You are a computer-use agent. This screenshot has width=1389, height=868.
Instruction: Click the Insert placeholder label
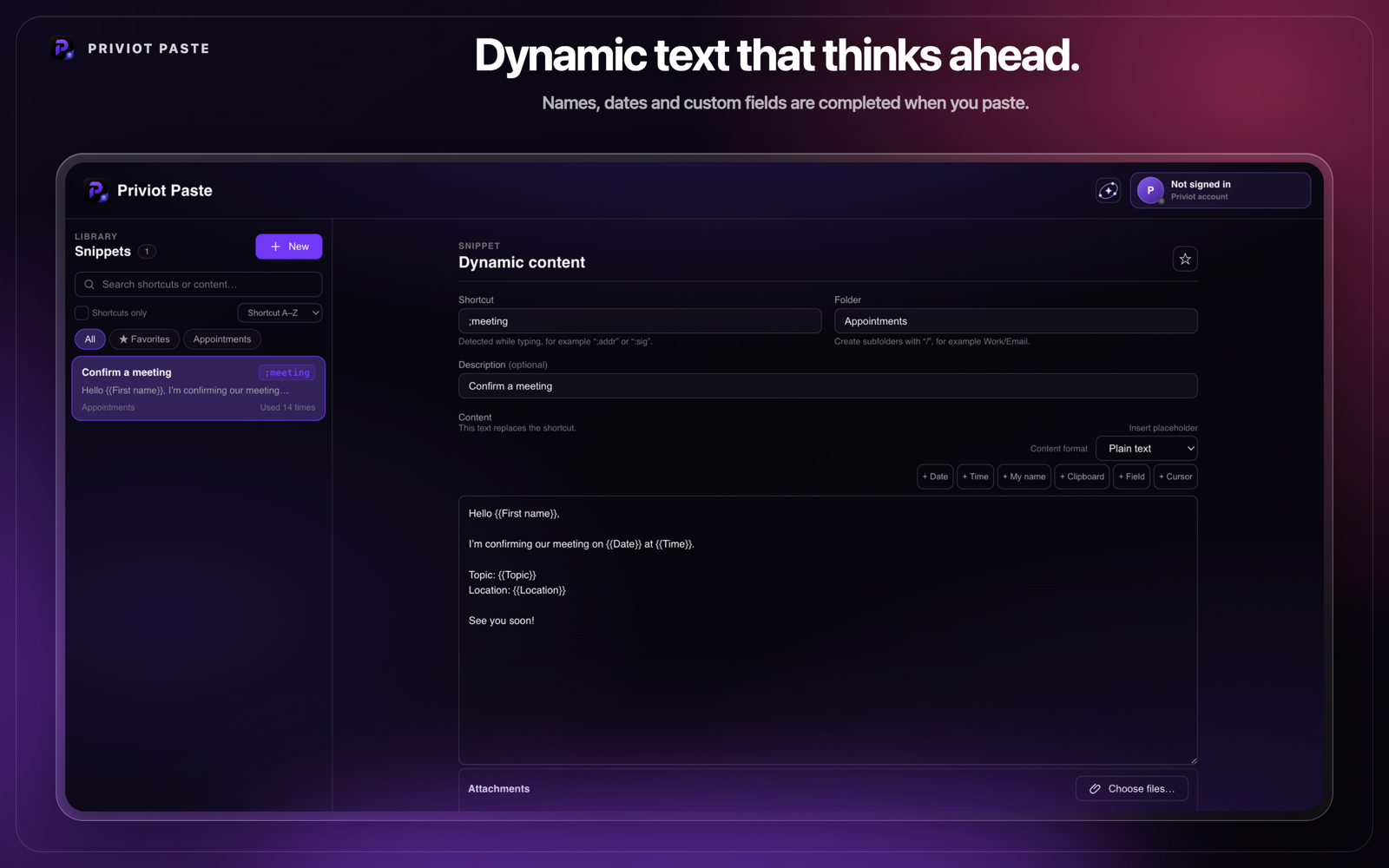tap(1163, 428)
